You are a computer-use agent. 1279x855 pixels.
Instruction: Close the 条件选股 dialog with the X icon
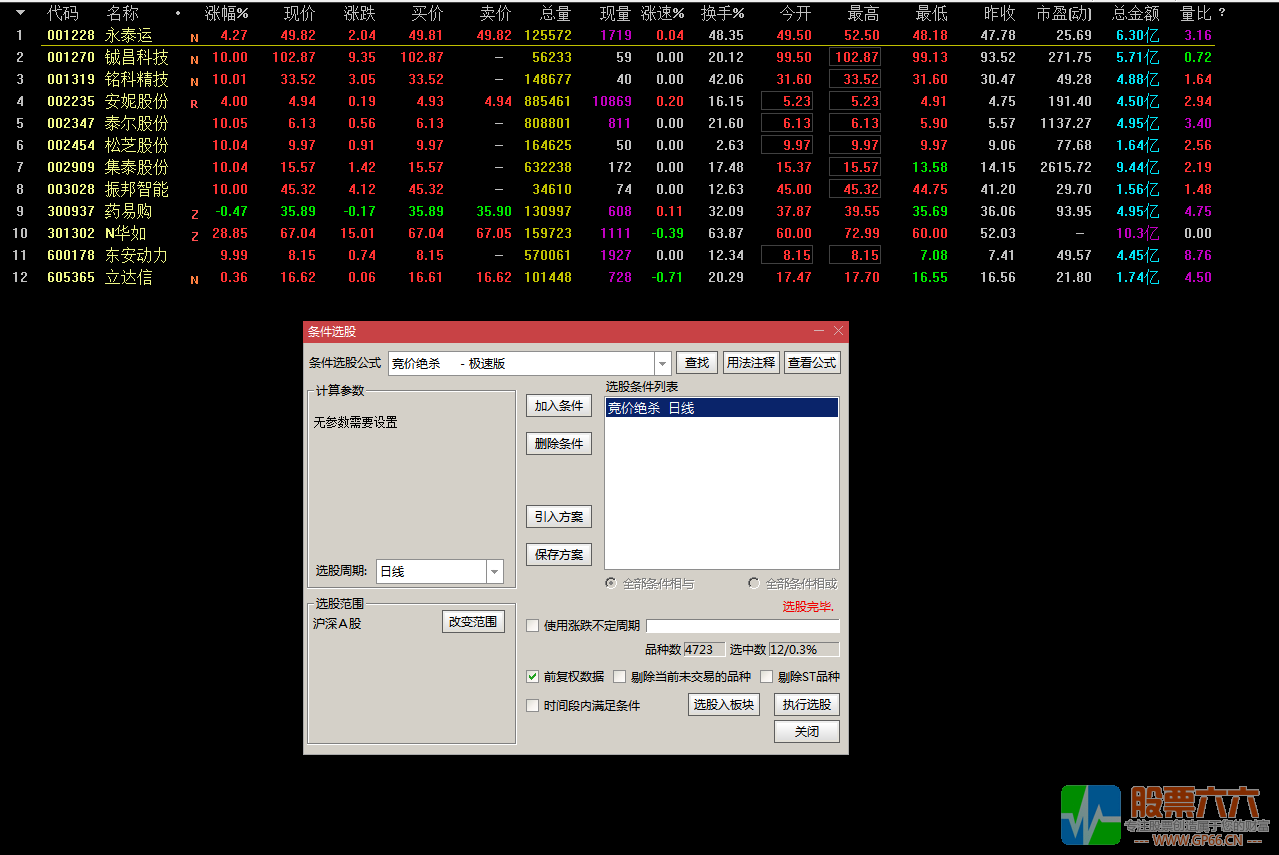838,331
